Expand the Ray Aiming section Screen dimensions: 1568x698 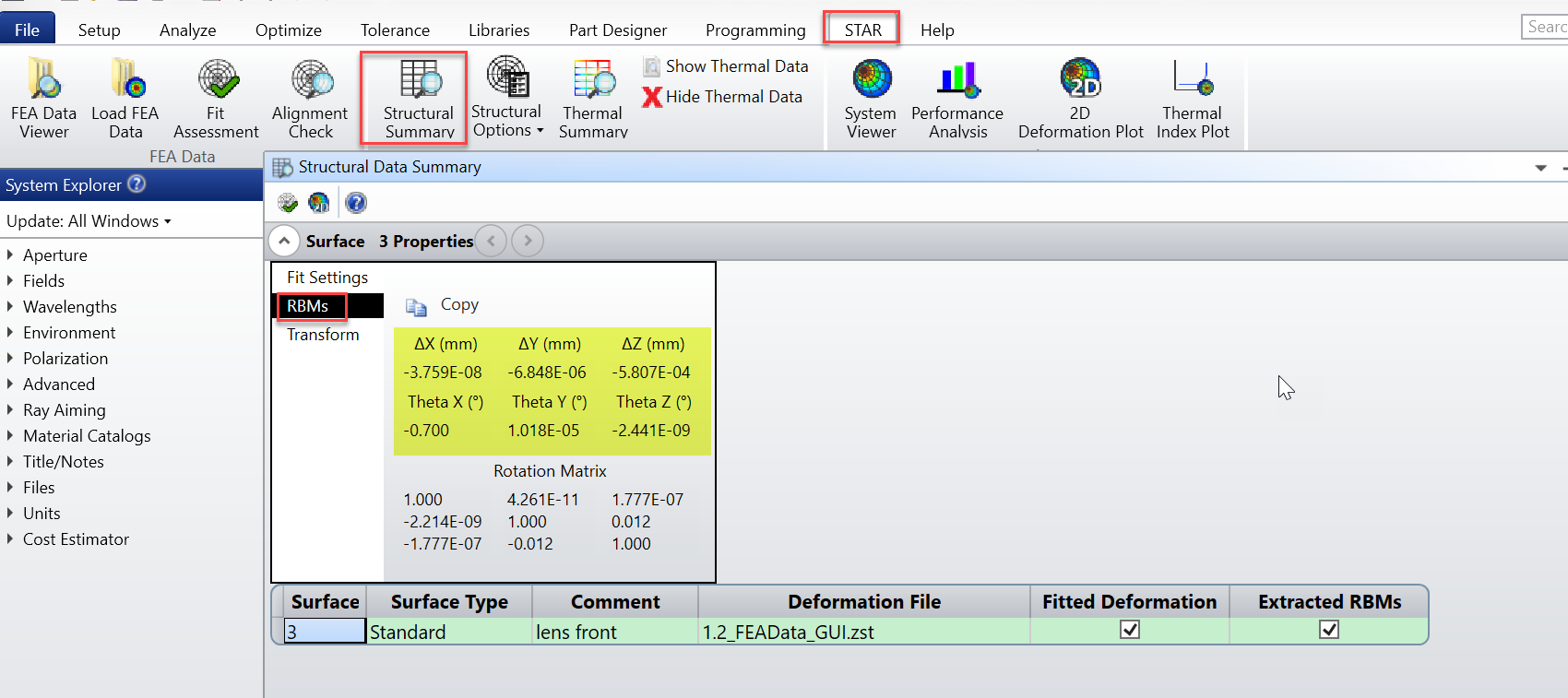pos(10,410)
